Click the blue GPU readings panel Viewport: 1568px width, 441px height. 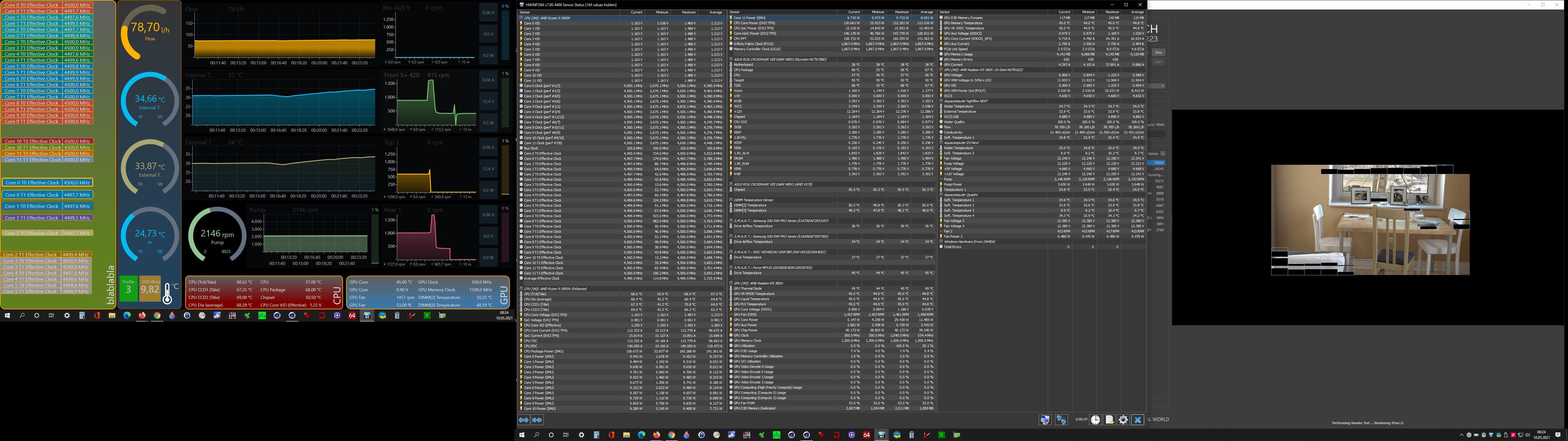(428, 293)
